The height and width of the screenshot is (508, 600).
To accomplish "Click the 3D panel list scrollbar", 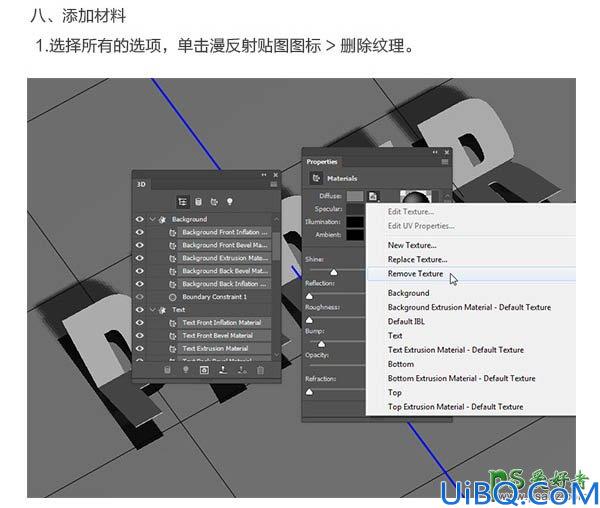I will coord(276,245).
